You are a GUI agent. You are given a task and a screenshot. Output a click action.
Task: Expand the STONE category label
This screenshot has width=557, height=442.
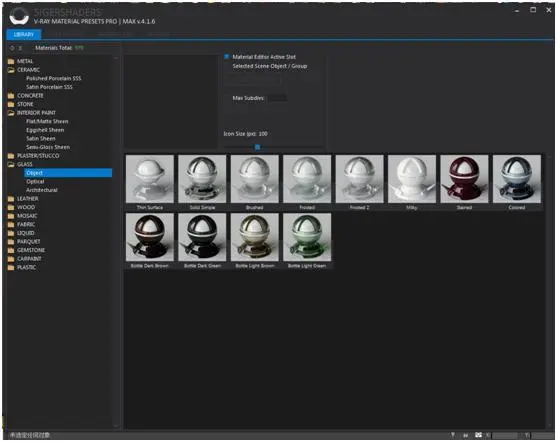(25, 104)
